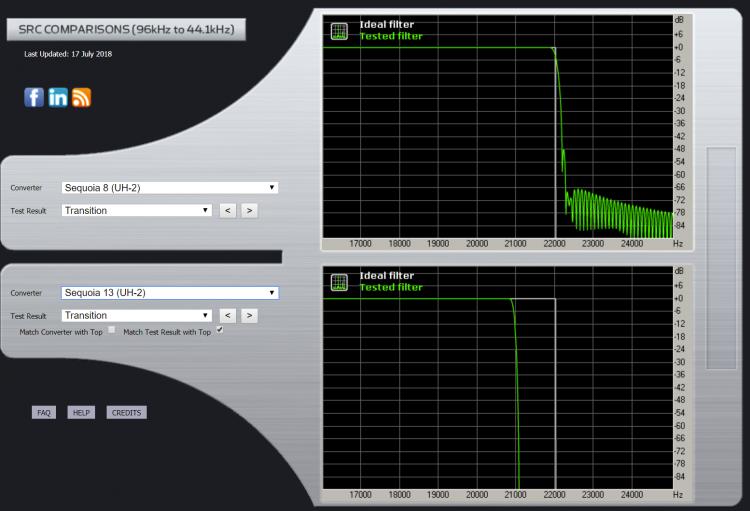This screenshot has height=511, width=750.
Task: Go to previous test result for bottom converter
Action: tap(228, 315)
